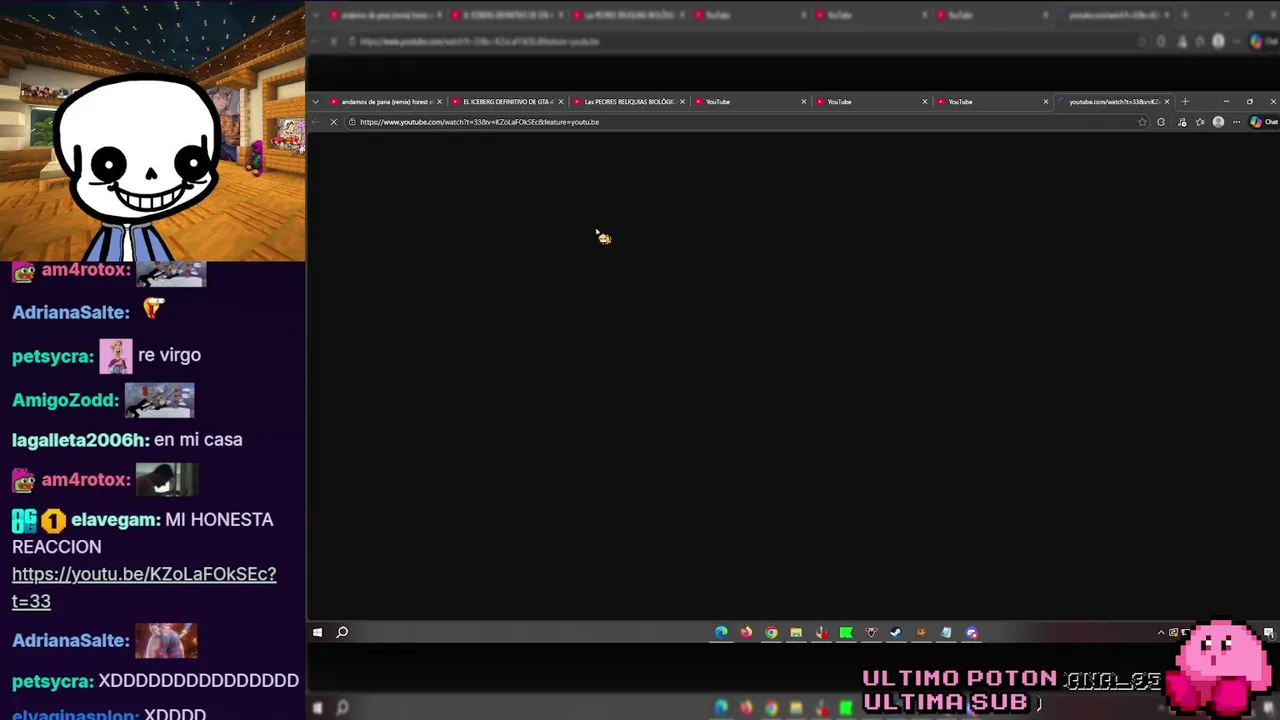Close the 'Las PEORES RELIQUIAS' tab
Viewport: 1280px width, 720px height.
tap(682, 101)
